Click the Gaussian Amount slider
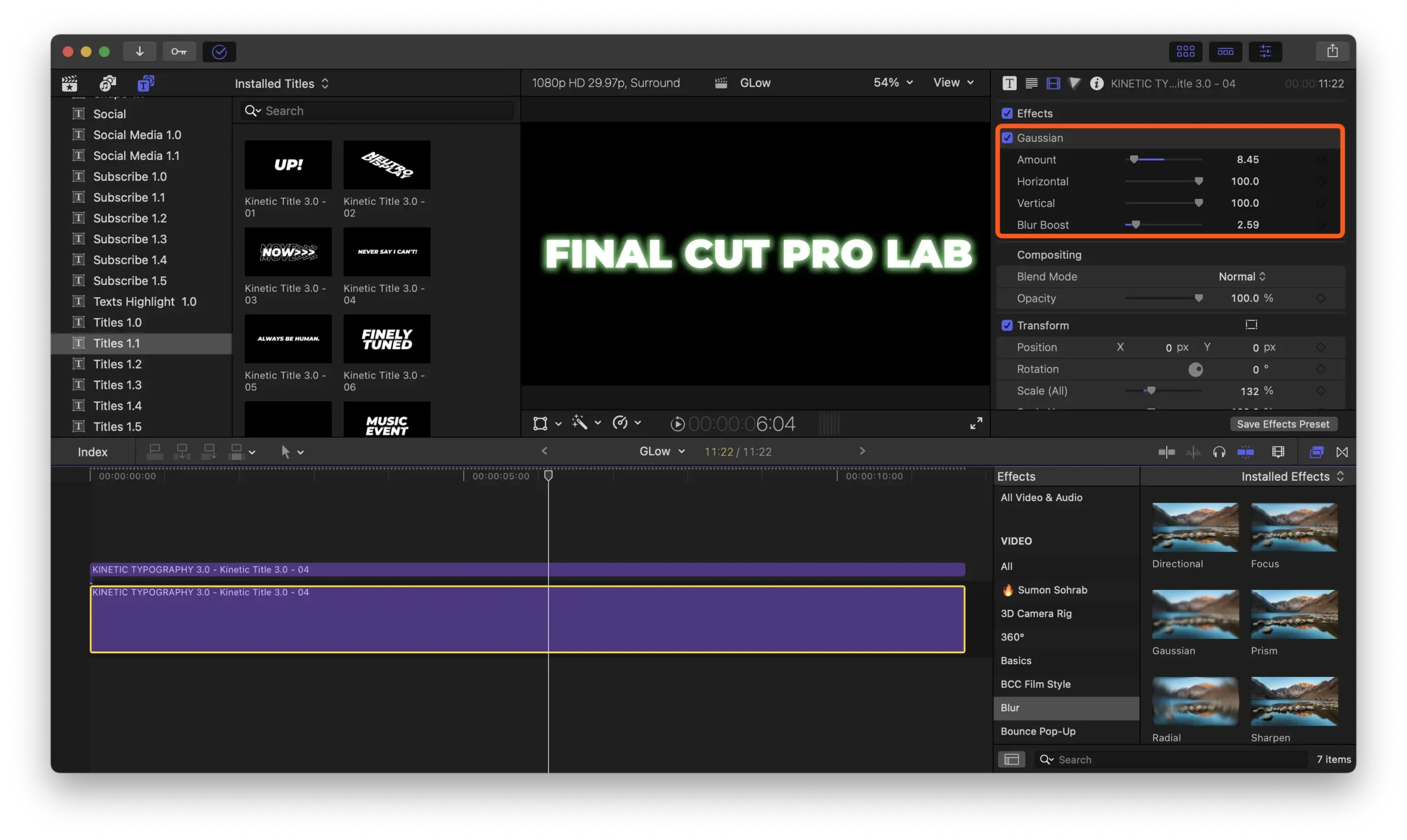 pos(1162,160)
